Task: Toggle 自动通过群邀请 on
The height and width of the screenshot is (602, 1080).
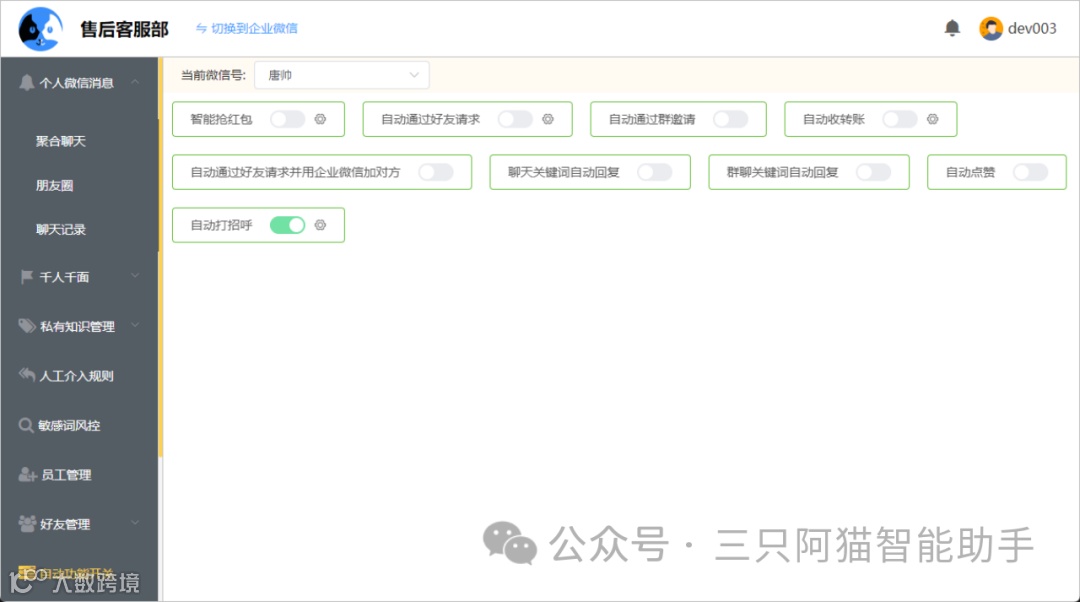Action: pos(731,119)
